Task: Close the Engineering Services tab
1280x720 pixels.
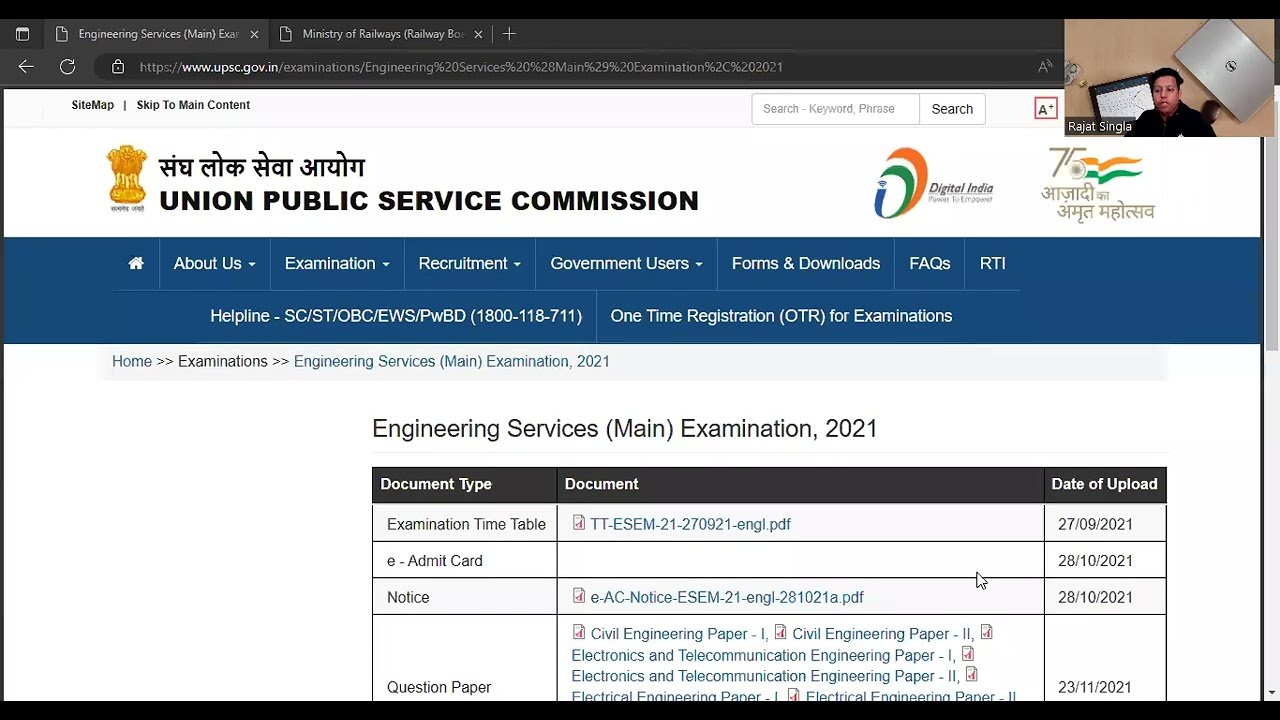Action: click(254, 34)
